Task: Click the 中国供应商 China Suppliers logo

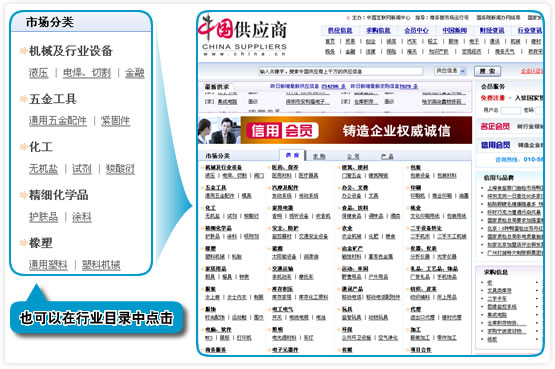Action: click(242, 35)
